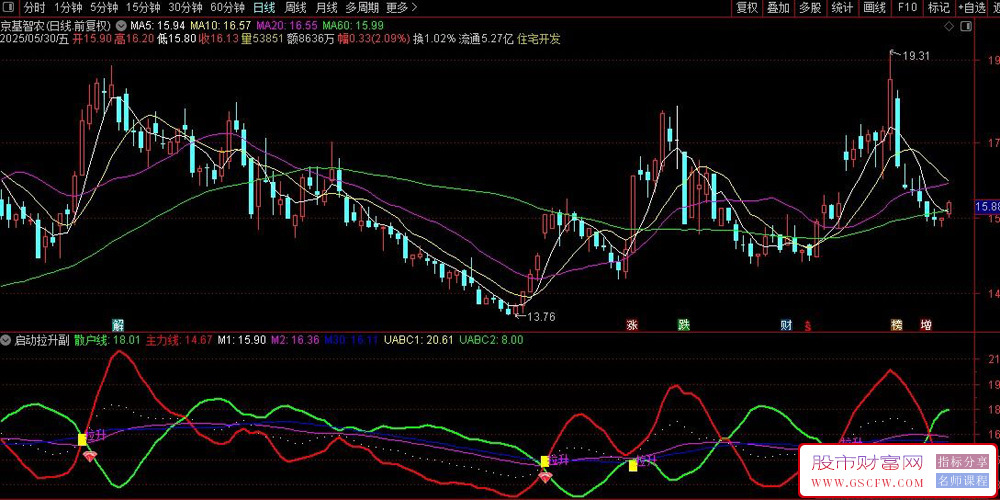
Task: Switch to 周线 weekly chart
Action: pos(295,8)
